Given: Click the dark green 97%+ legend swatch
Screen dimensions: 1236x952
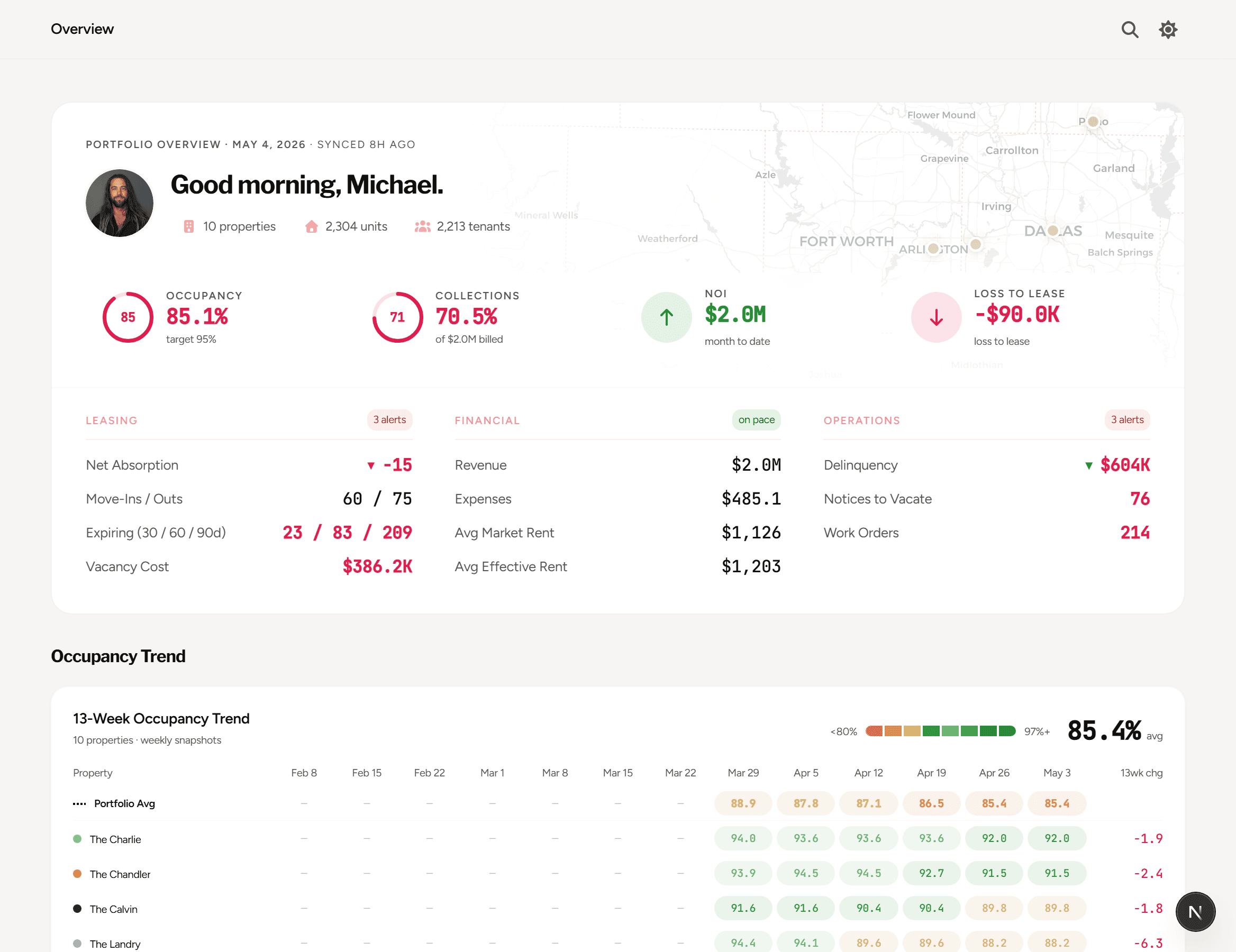Looking at the screenshot, I should coord(1007,731).
